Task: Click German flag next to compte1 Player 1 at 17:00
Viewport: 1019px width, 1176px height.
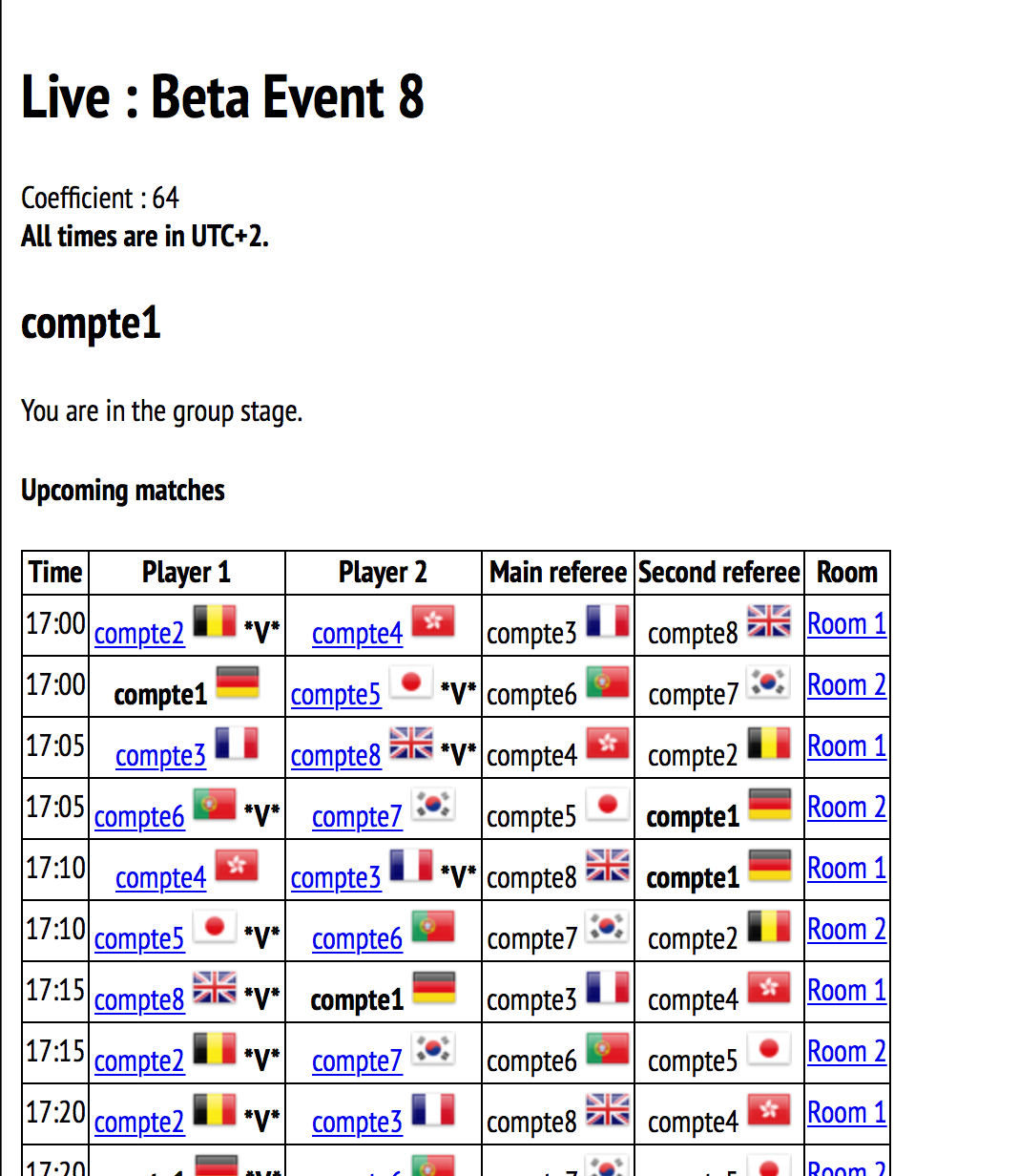Action: point(238,683)
